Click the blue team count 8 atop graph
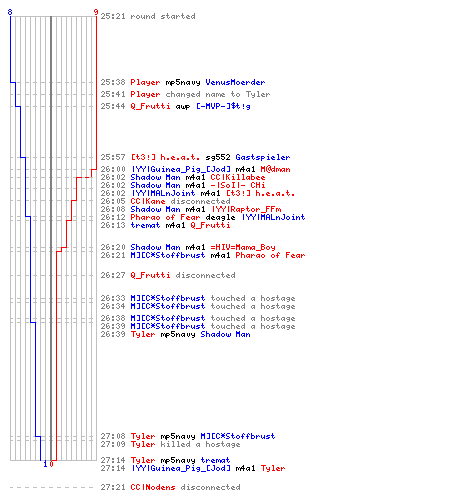The height and width of the screenshot is (500, 450). pyautogui.click(x=10, y=12)
